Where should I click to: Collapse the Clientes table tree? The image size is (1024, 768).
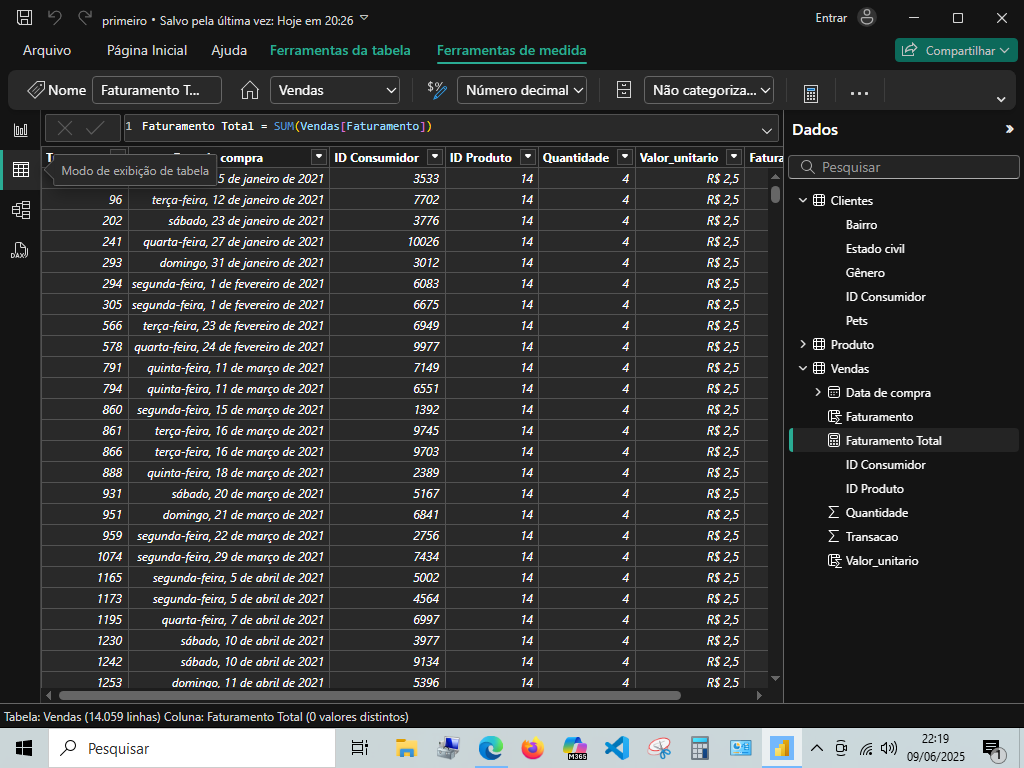point(803,200)
